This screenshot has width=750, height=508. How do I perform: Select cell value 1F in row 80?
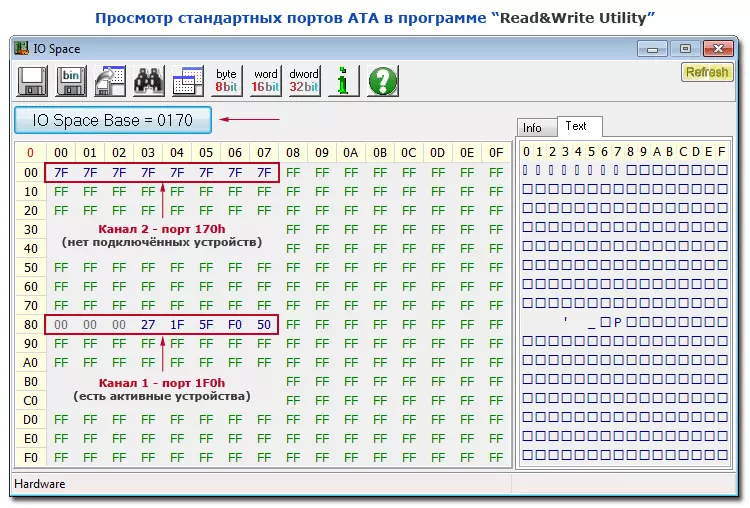tap(177, 325)
